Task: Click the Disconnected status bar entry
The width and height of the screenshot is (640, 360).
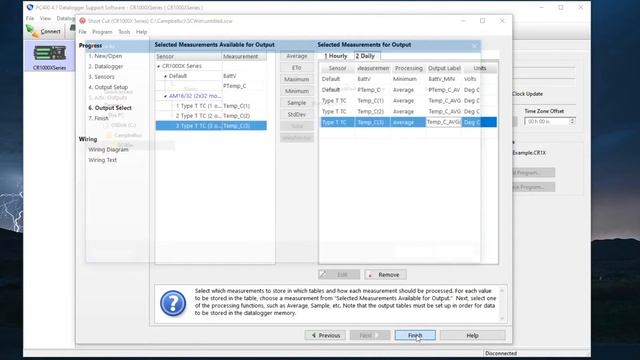Action: coord(501,353)
